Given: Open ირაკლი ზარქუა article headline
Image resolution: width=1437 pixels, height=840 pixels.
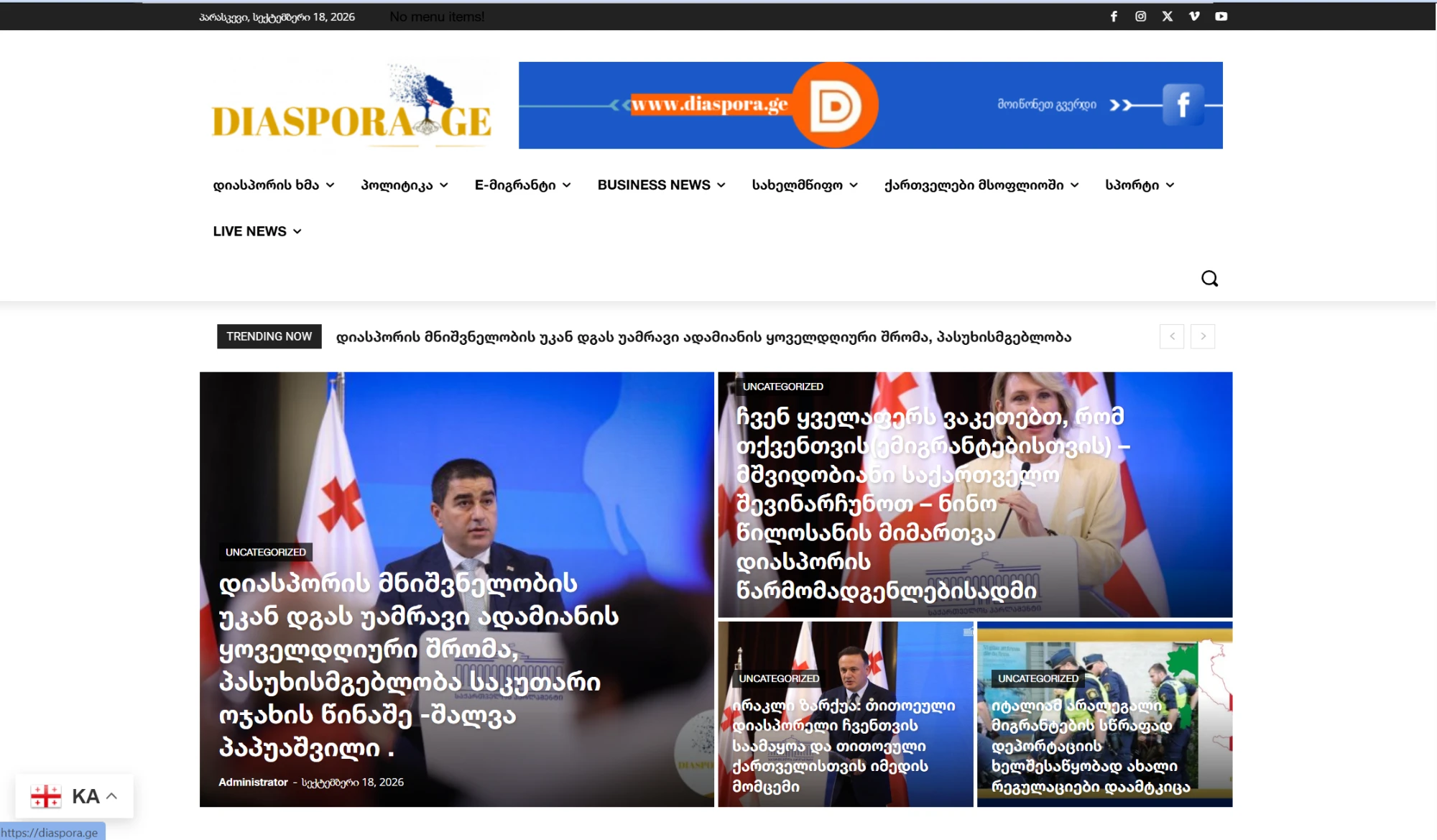Looking at the screenshot, I should tap(844, 746).
